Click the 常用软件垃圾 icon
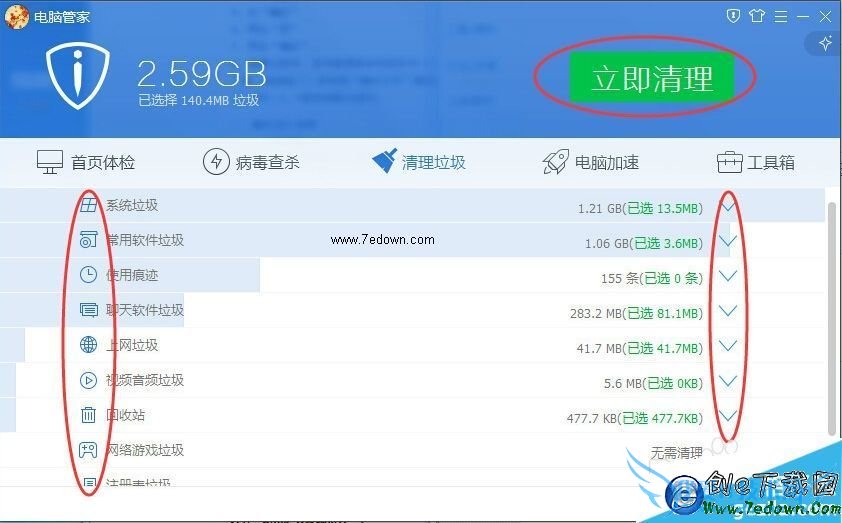Image resolution: width=842 pixels, height=523 pixels. (89, 239)
